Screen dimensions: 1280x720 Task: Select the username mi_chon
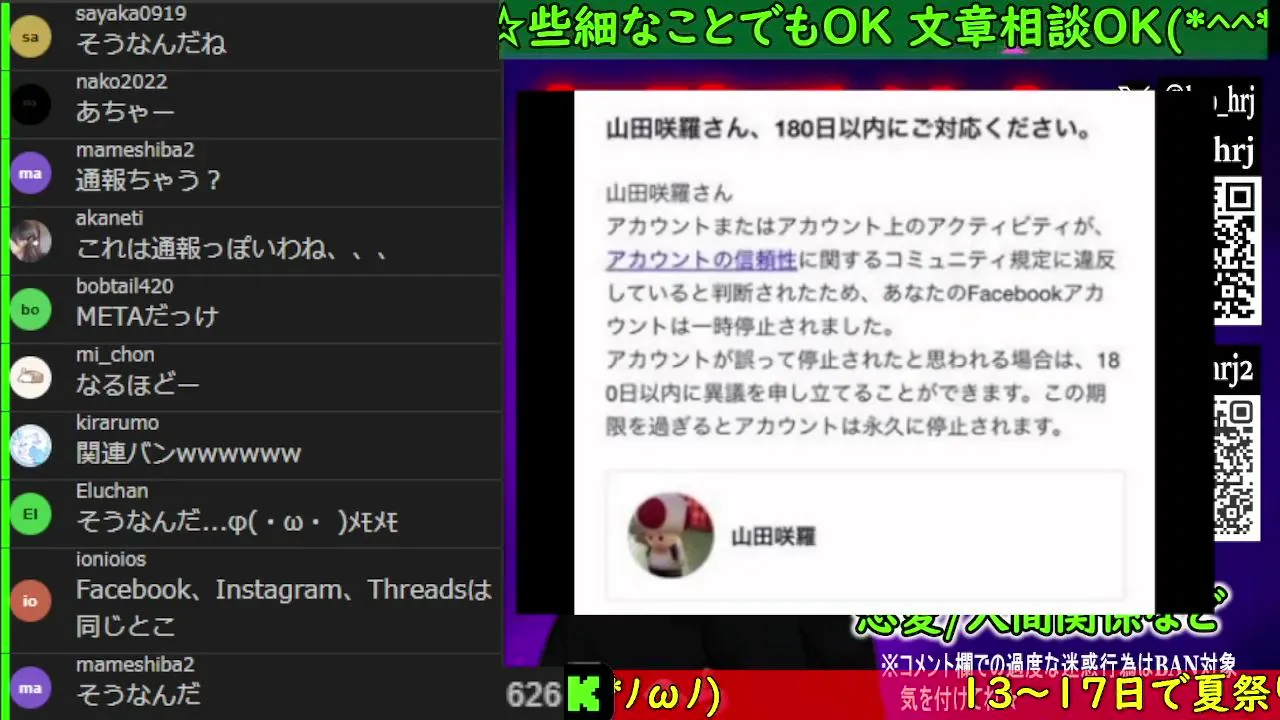coord(115,354)
